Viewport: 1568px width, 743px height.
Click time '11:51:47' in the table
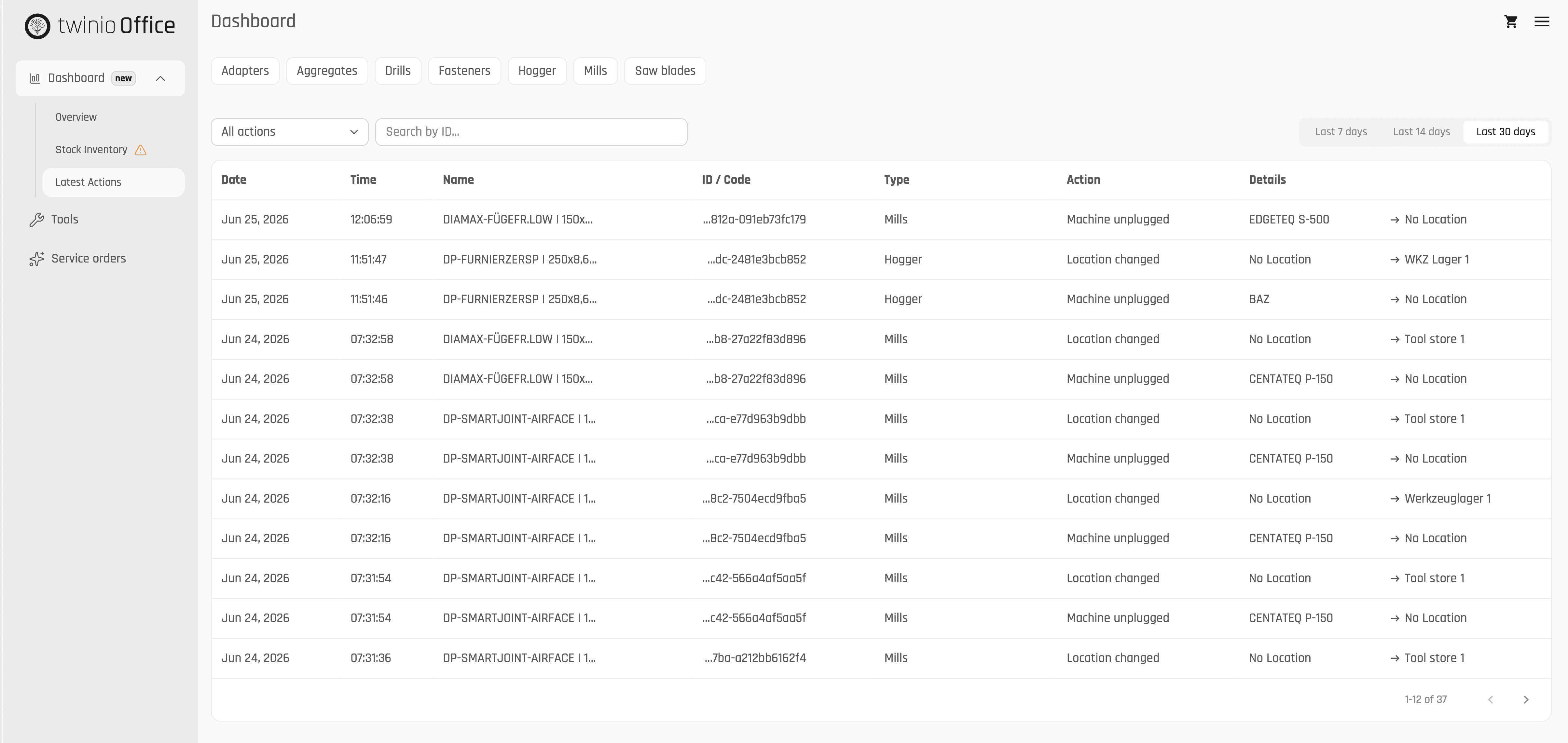click(x=368, y=260)
